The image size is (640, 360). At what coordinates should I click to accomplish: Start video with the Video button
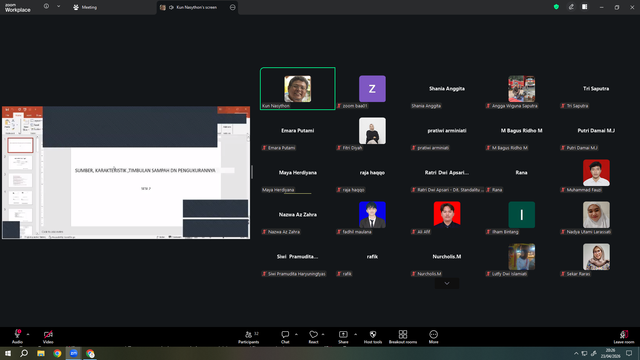[x=48, y=336]
